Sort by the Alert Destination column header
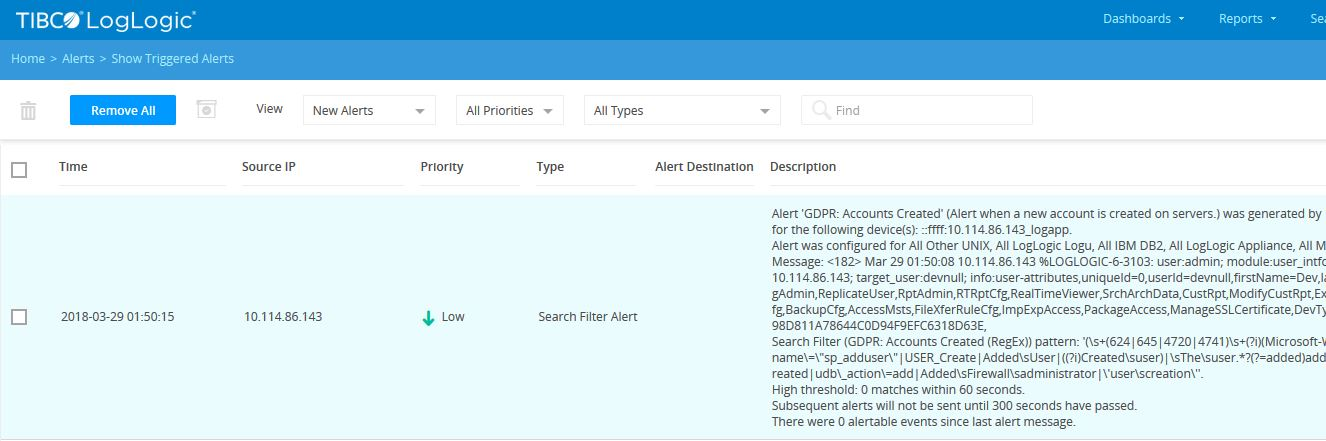1326x441 pixels. tap(704, 167)
